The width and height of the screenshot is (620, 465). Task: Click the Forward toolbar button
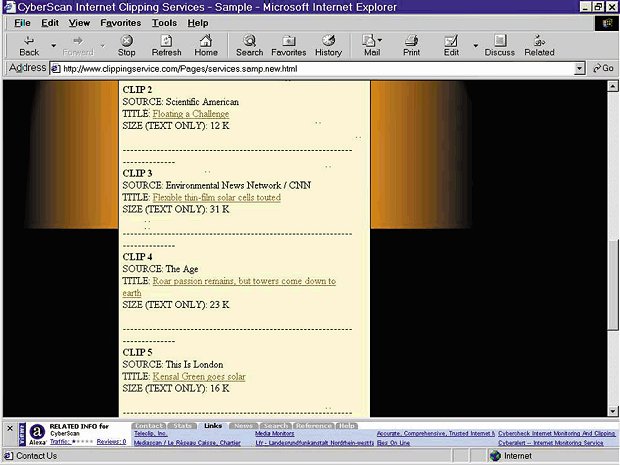click(x=78, y=46)
